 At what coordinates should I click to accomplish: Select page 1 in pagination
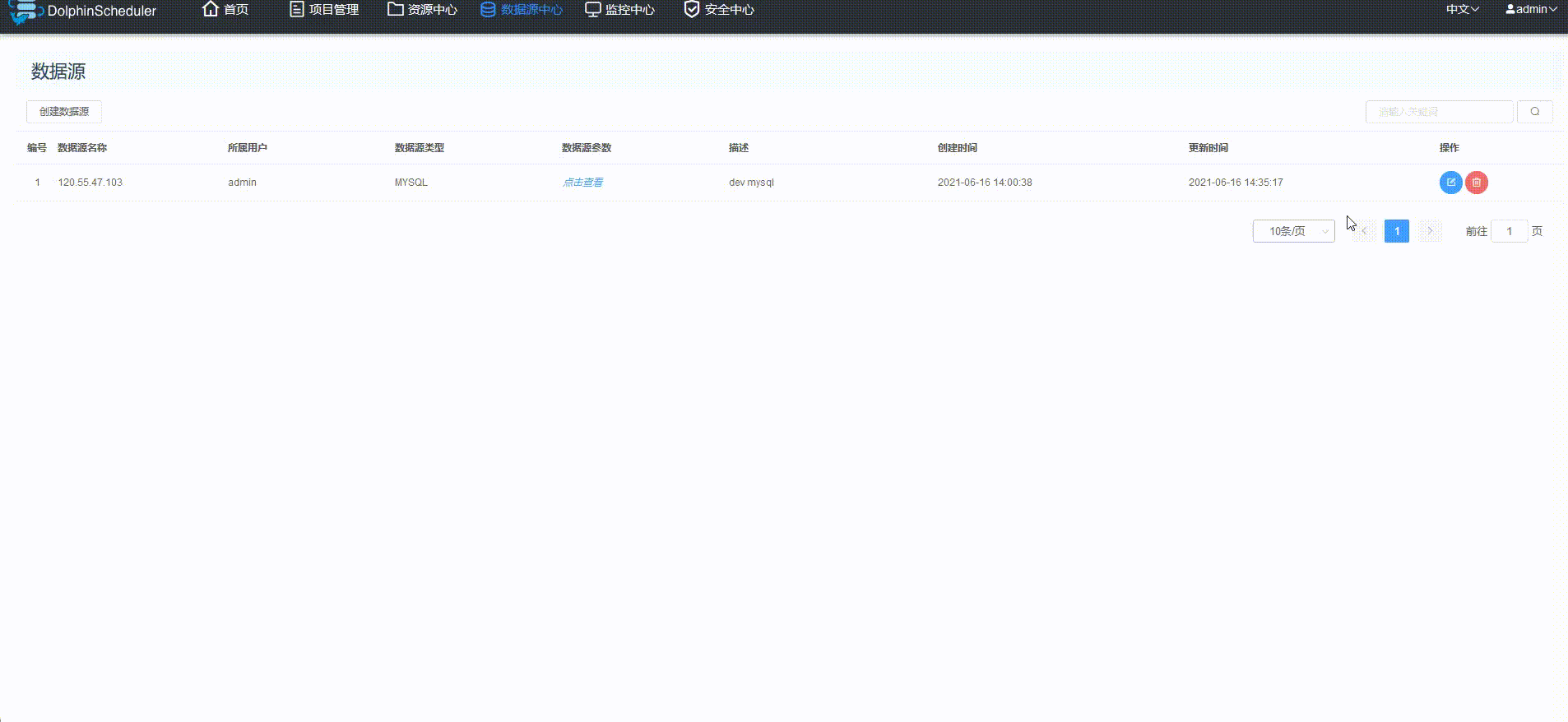[1397, 231]
